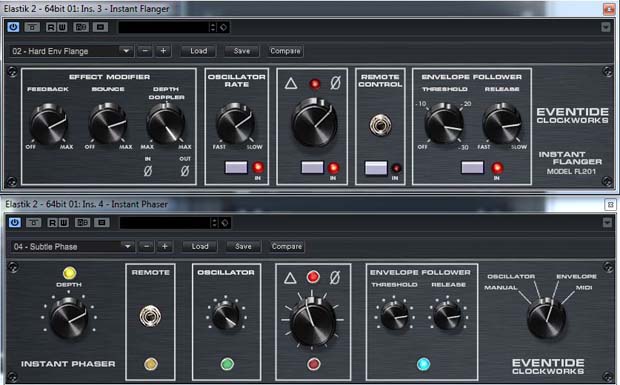Toggle OUT phase invert symbol in Flanger
620x385 pixels.
[185, 171]
